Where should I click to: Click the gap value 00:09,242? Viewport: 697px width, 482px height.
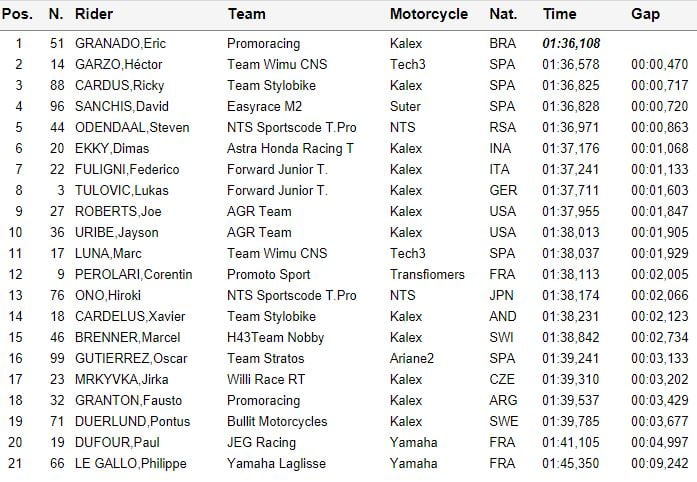pyautogui.click(x=659, y=463)
